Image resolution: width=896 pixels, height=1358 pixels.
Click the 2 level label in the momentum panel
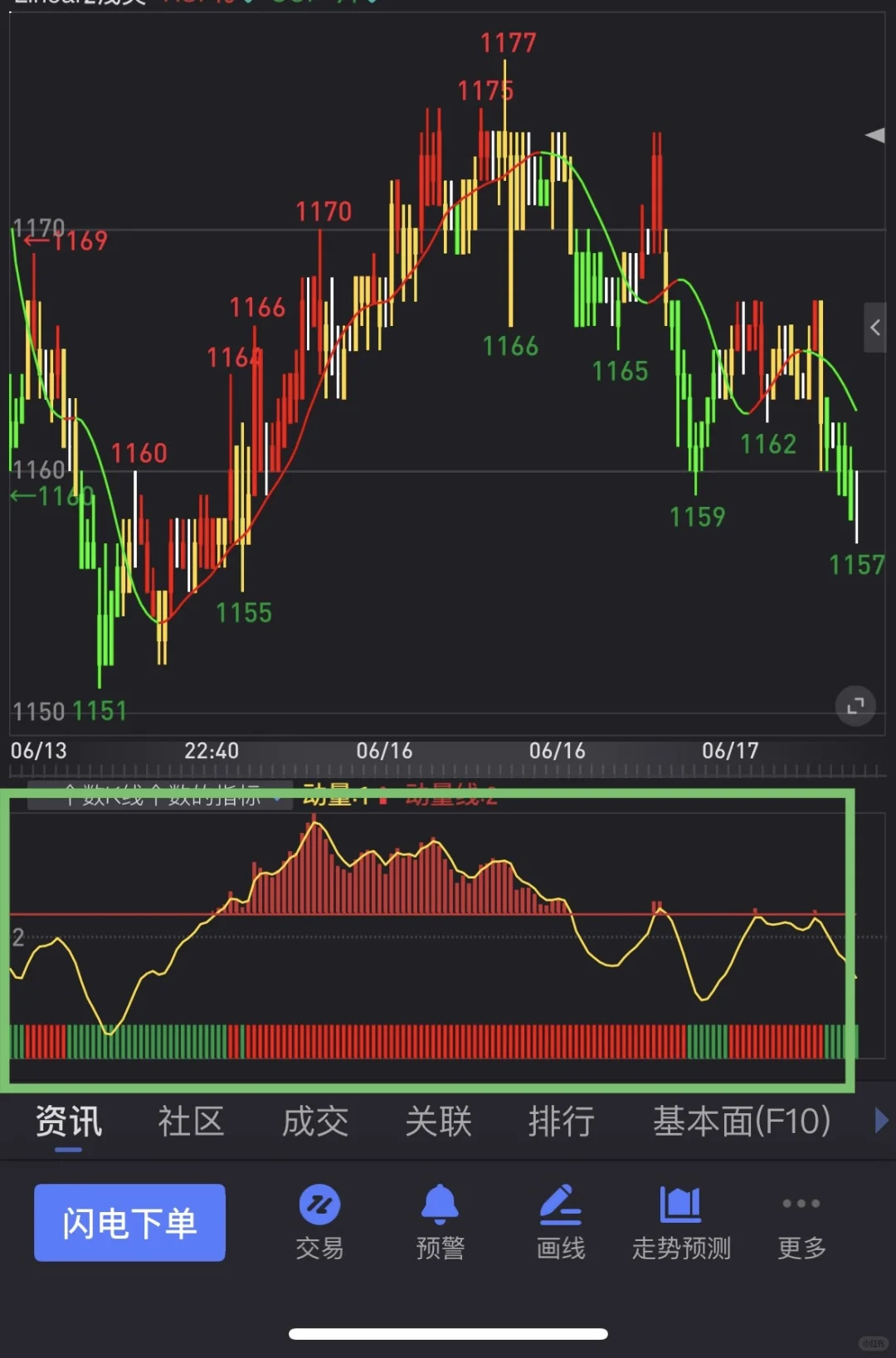pos(18,938)
